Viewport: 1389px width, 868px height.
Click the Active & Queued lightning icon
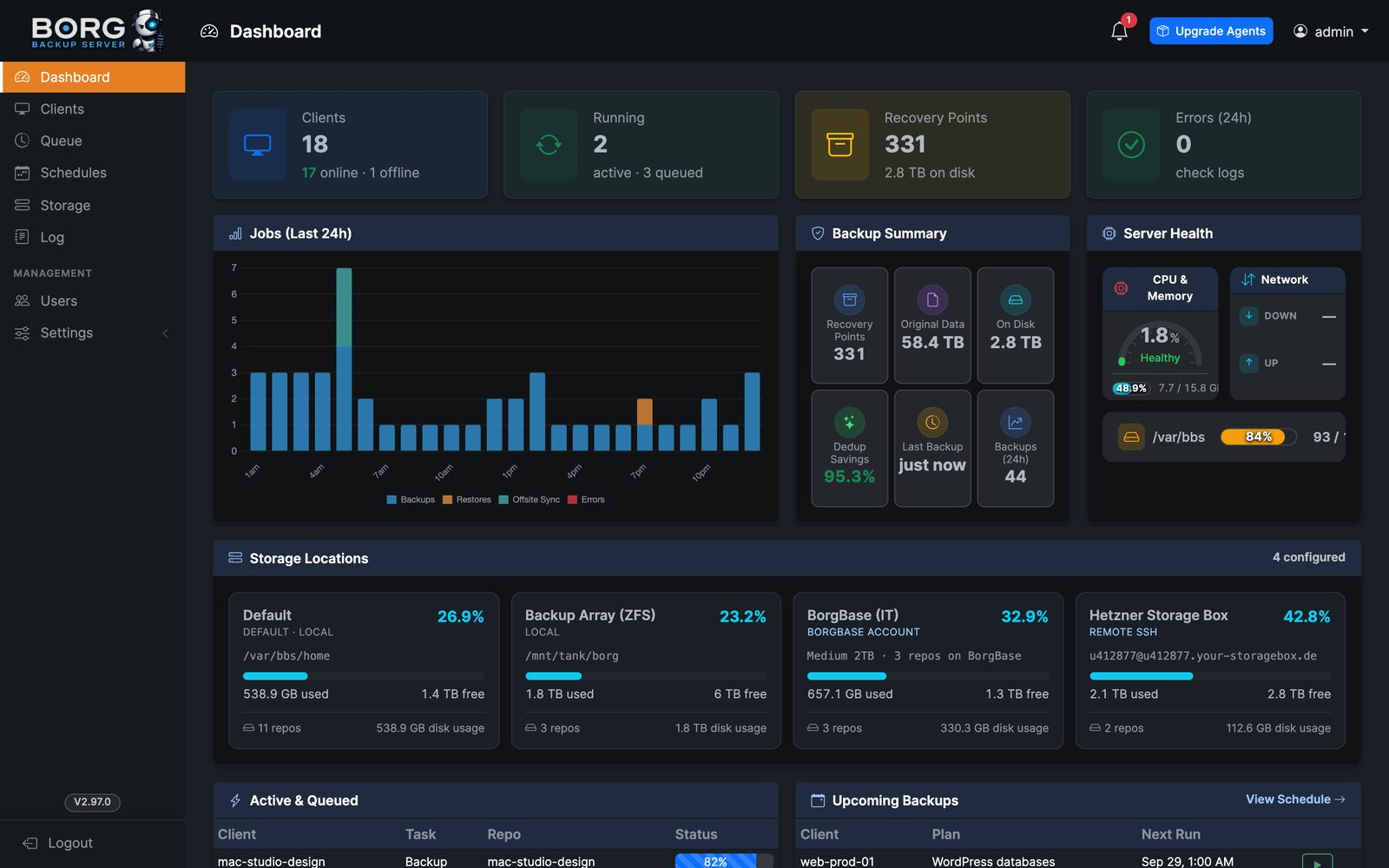tap(235, 800)
